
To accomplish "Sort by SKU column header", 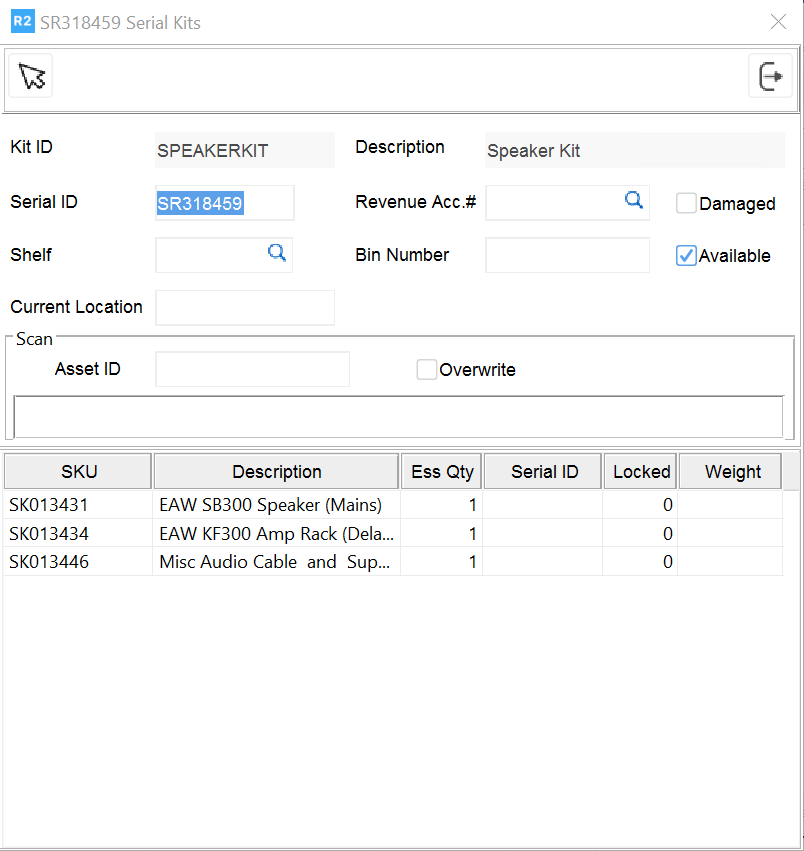I will 79,472.
